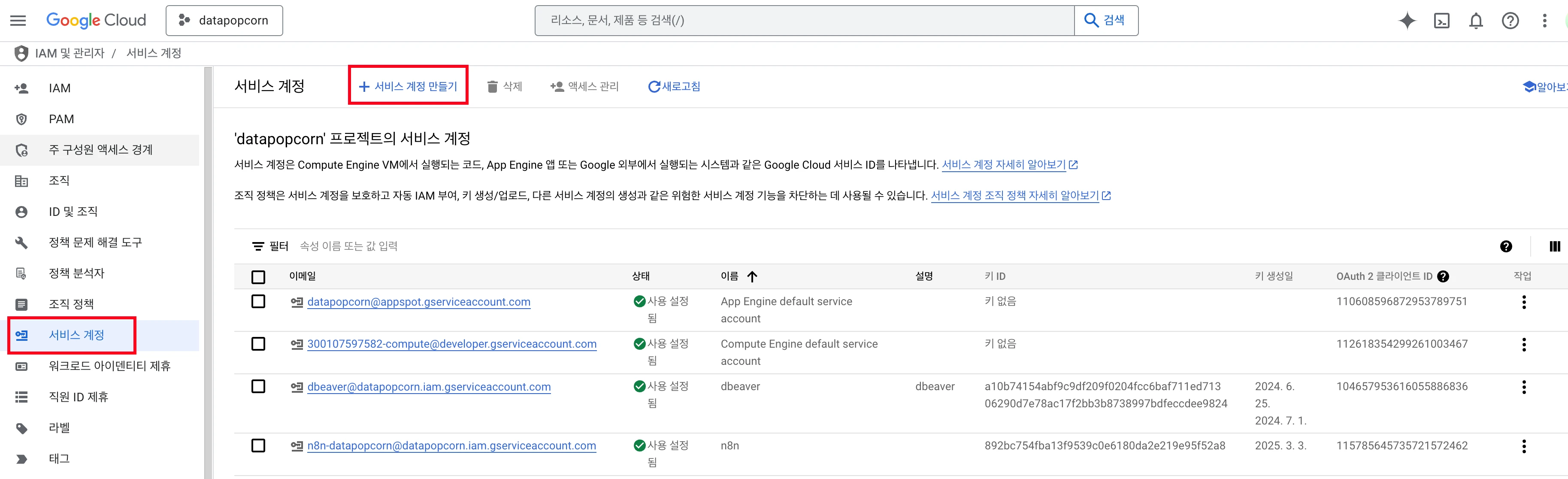Click 서비스 계정 만들기 button
Viewport: 1568px width, 479px height.
[x=408, y=86]
